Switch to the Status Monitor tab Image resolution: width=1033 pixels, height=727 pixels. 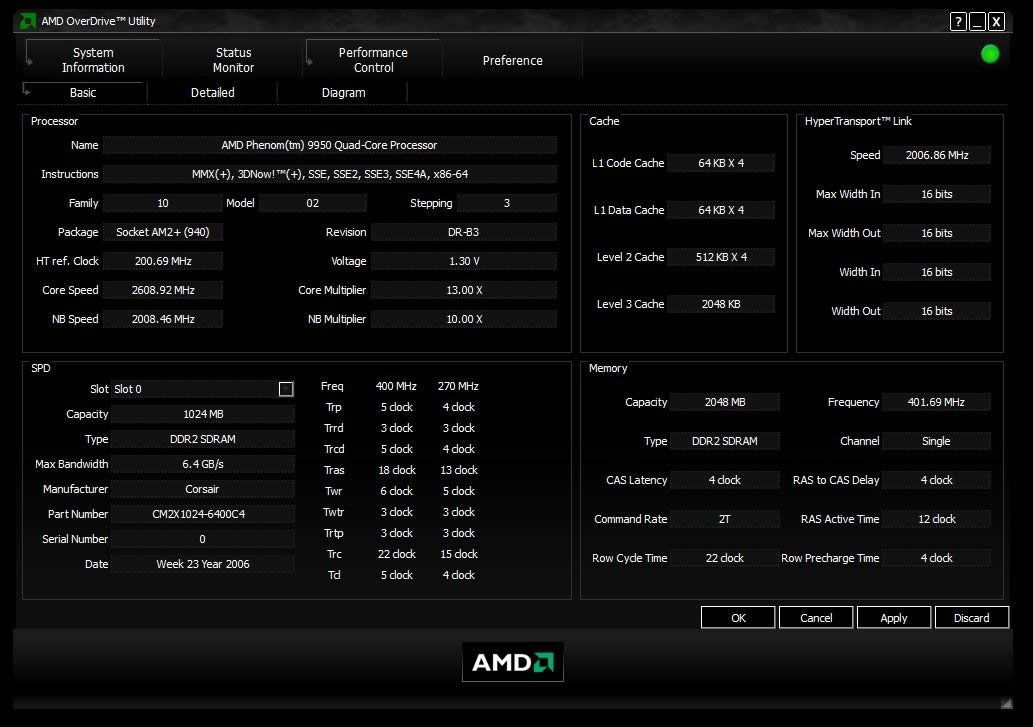point(233,60)
